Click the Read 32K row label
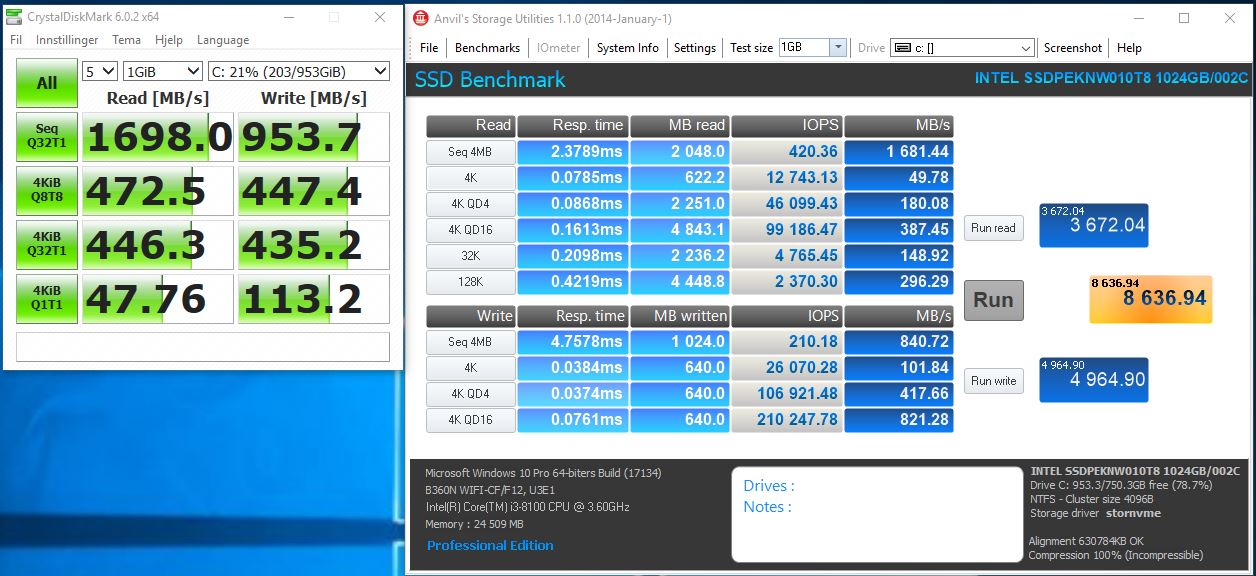1256x576 pixels. [470, 256]
